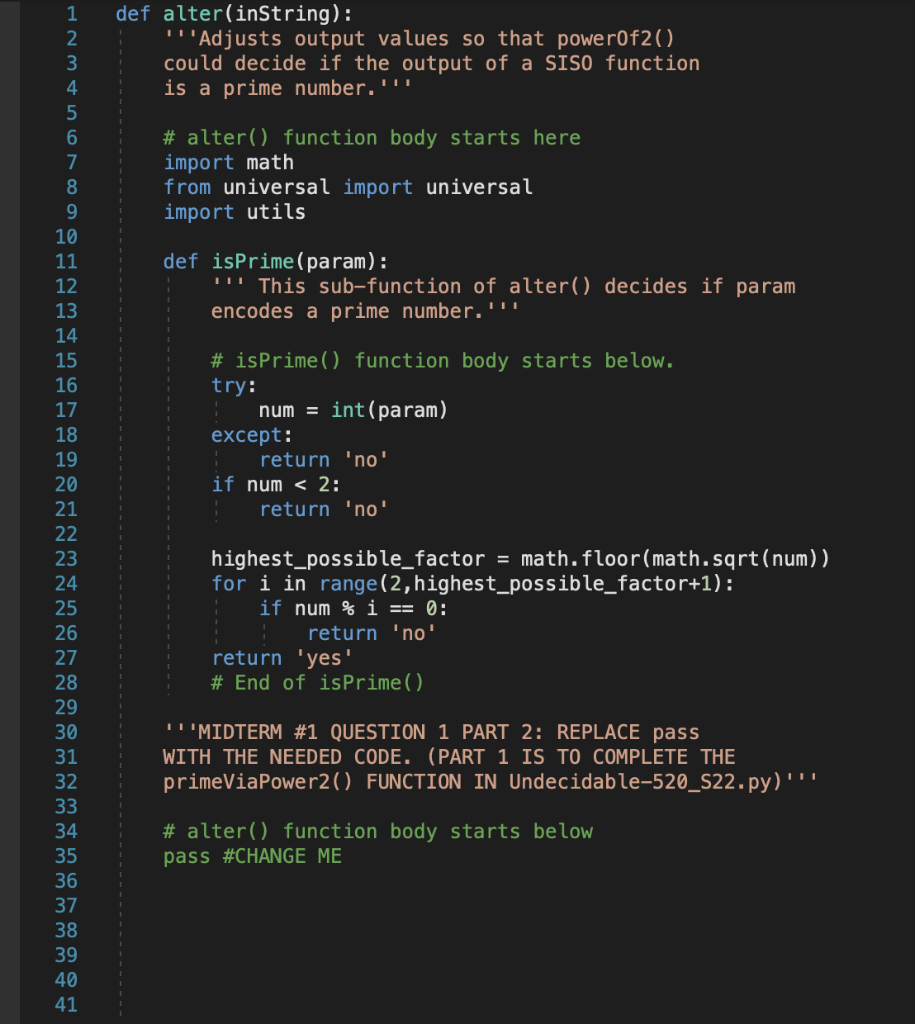Click the isPrime function definition name
Screen dimensions: 915x1024
pyautogui.click(x=253, y=262)
